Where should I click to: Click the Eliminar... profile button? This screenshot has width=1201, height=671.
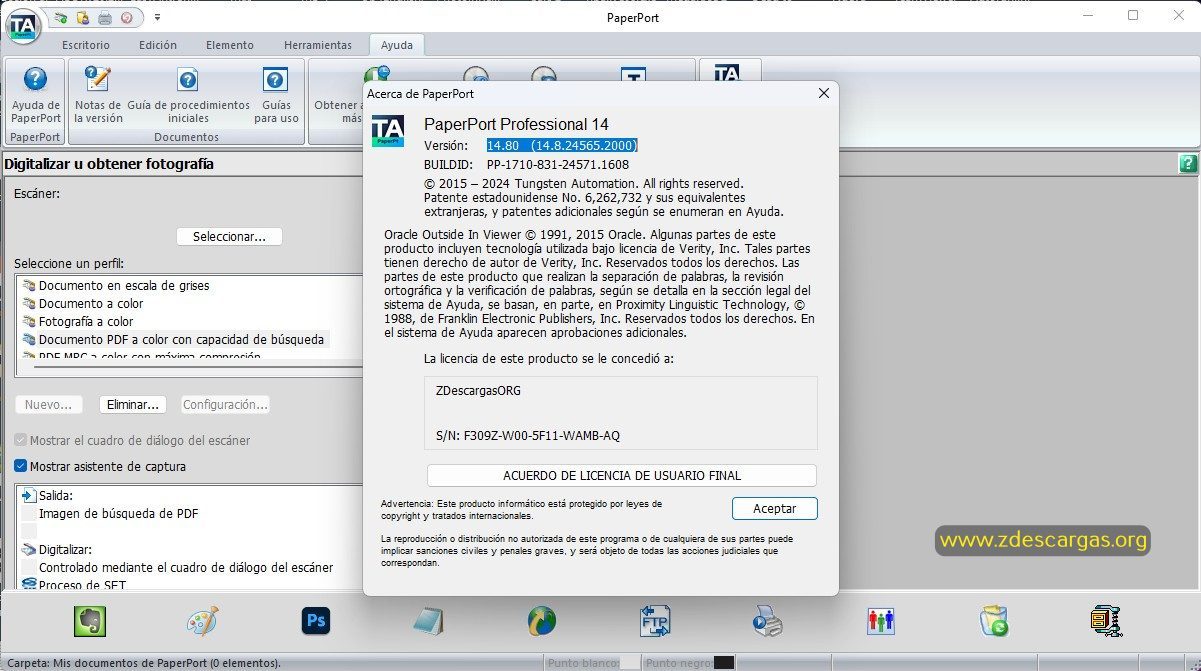click(x=135, y=405)
